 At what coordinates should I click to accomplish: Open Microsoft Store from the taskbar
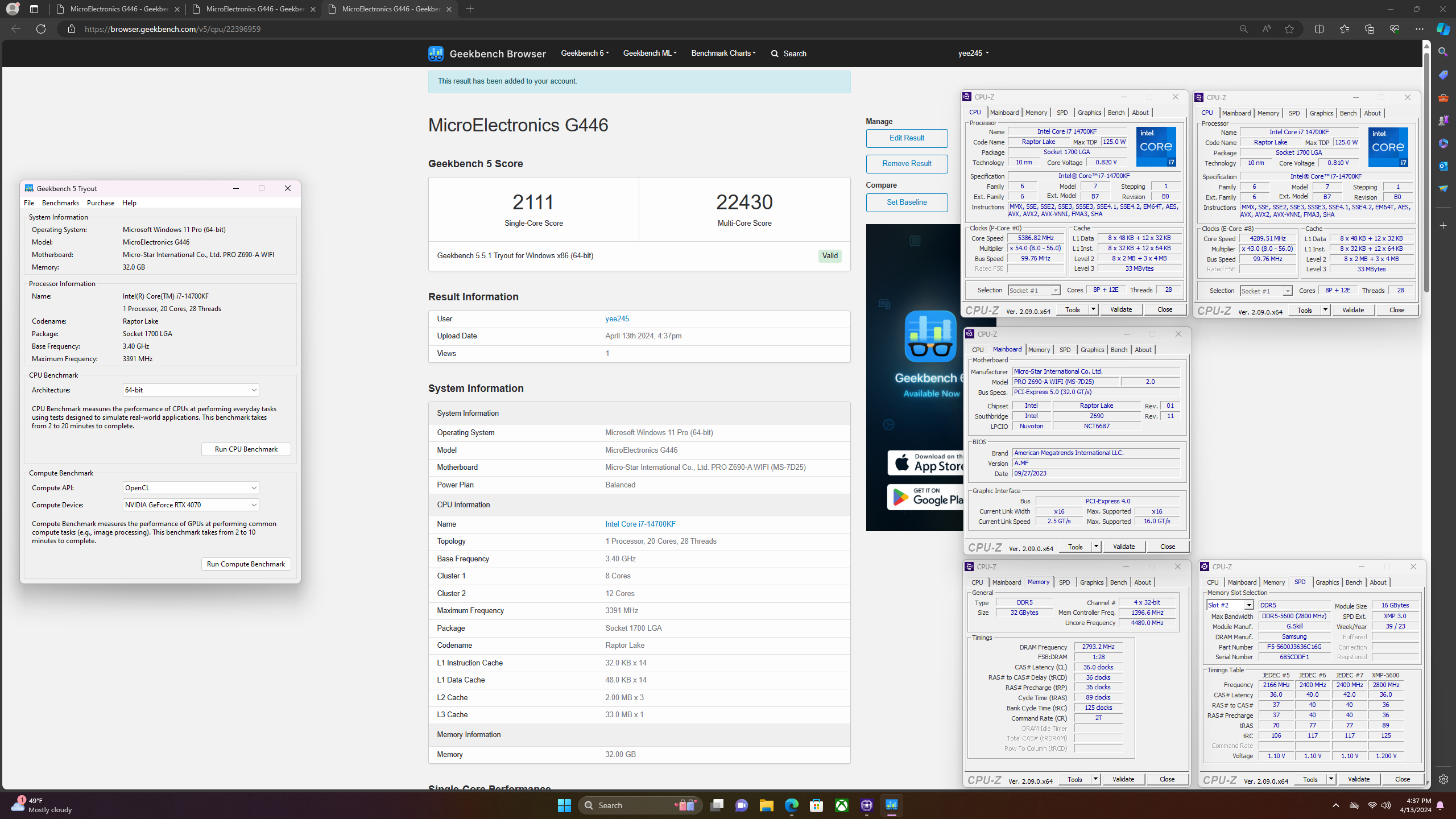(817, 805)
